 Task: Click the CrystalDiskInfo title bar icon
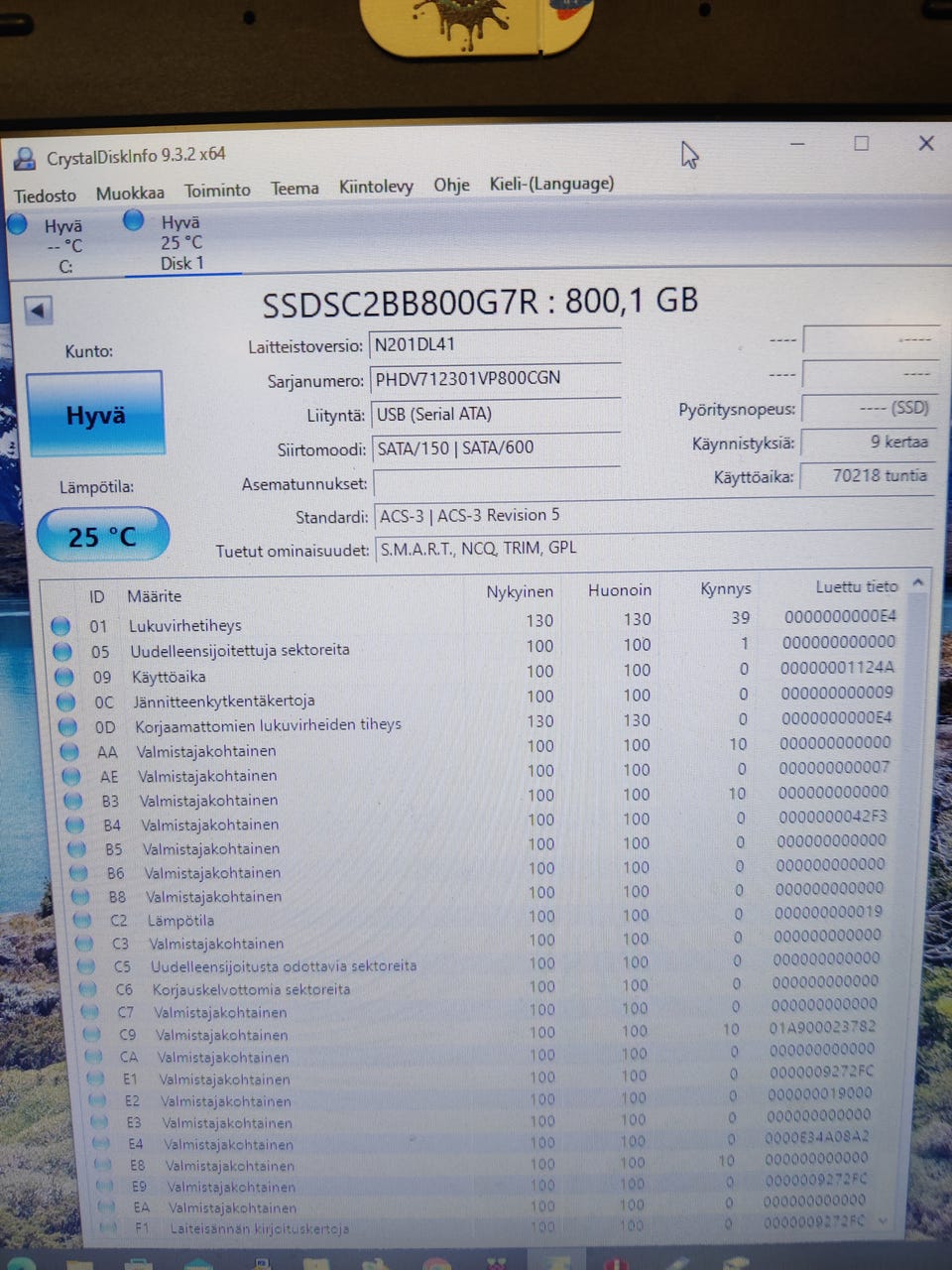pos(25,159)
